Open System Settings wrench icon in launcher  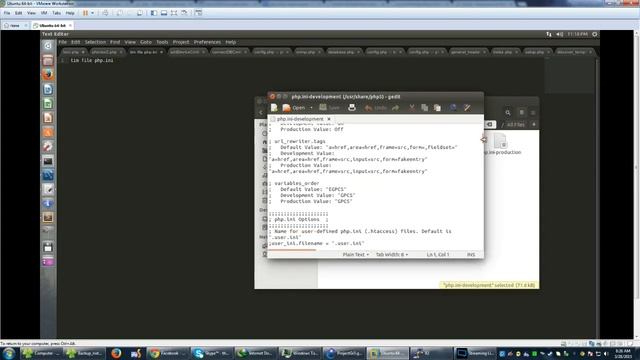pos(48,146)
